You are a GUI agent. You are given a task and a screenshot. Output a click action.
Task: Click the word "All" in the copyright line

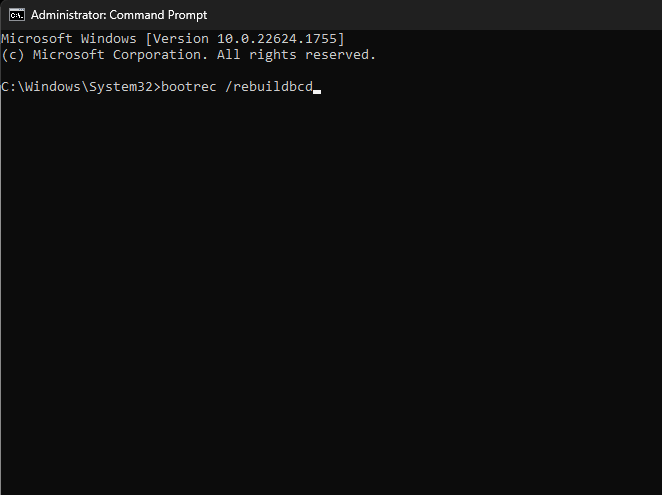point(228,55)
